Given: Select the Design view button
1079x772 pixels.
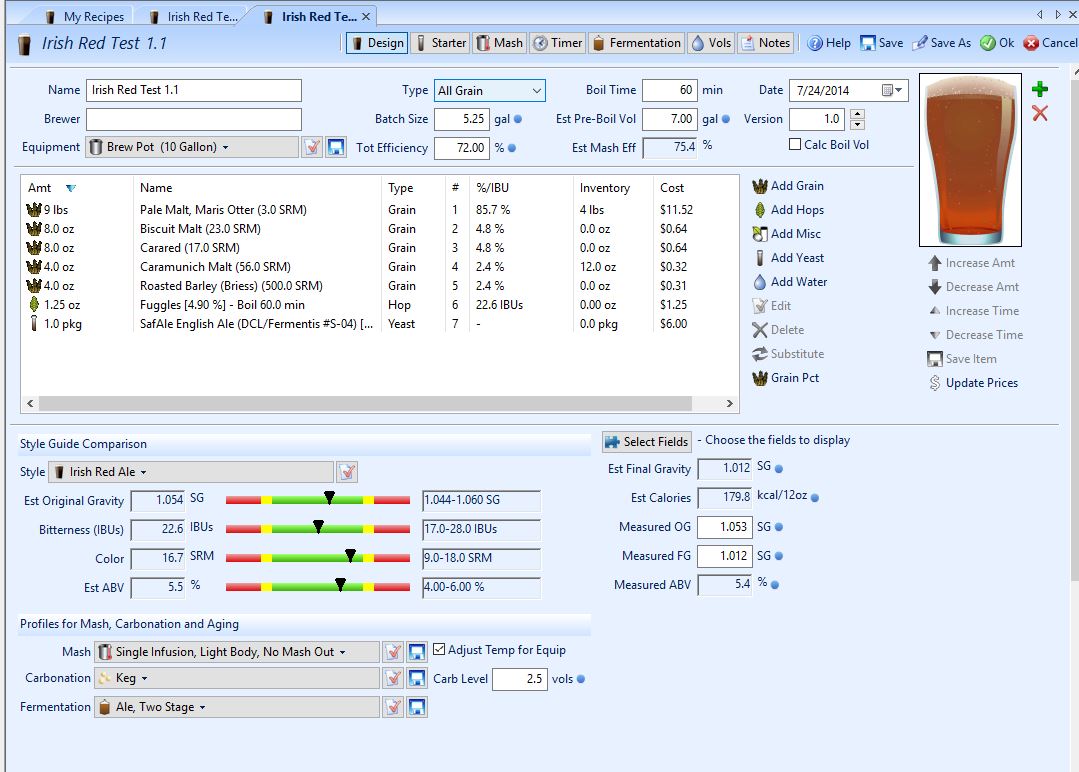Looking at the screenshot, I should point(377,43).
